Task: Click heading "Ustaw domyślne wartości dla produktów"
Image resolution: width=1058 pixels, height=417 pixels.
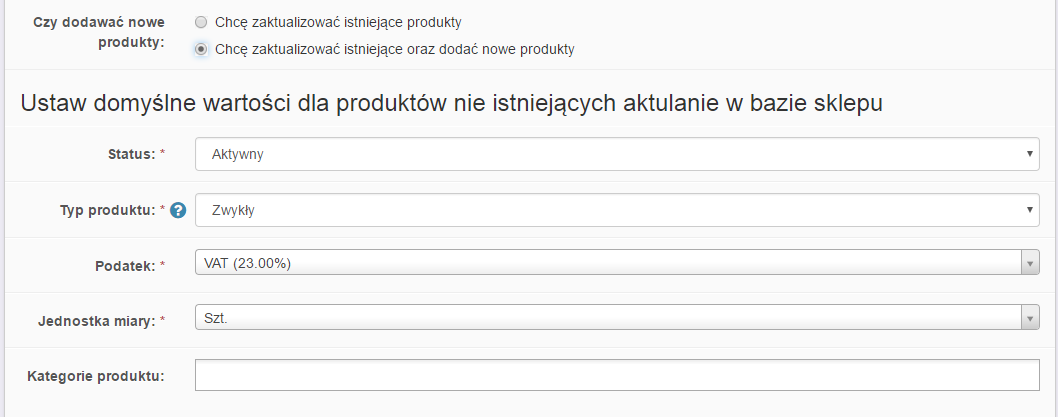Action: coord(450,103)
